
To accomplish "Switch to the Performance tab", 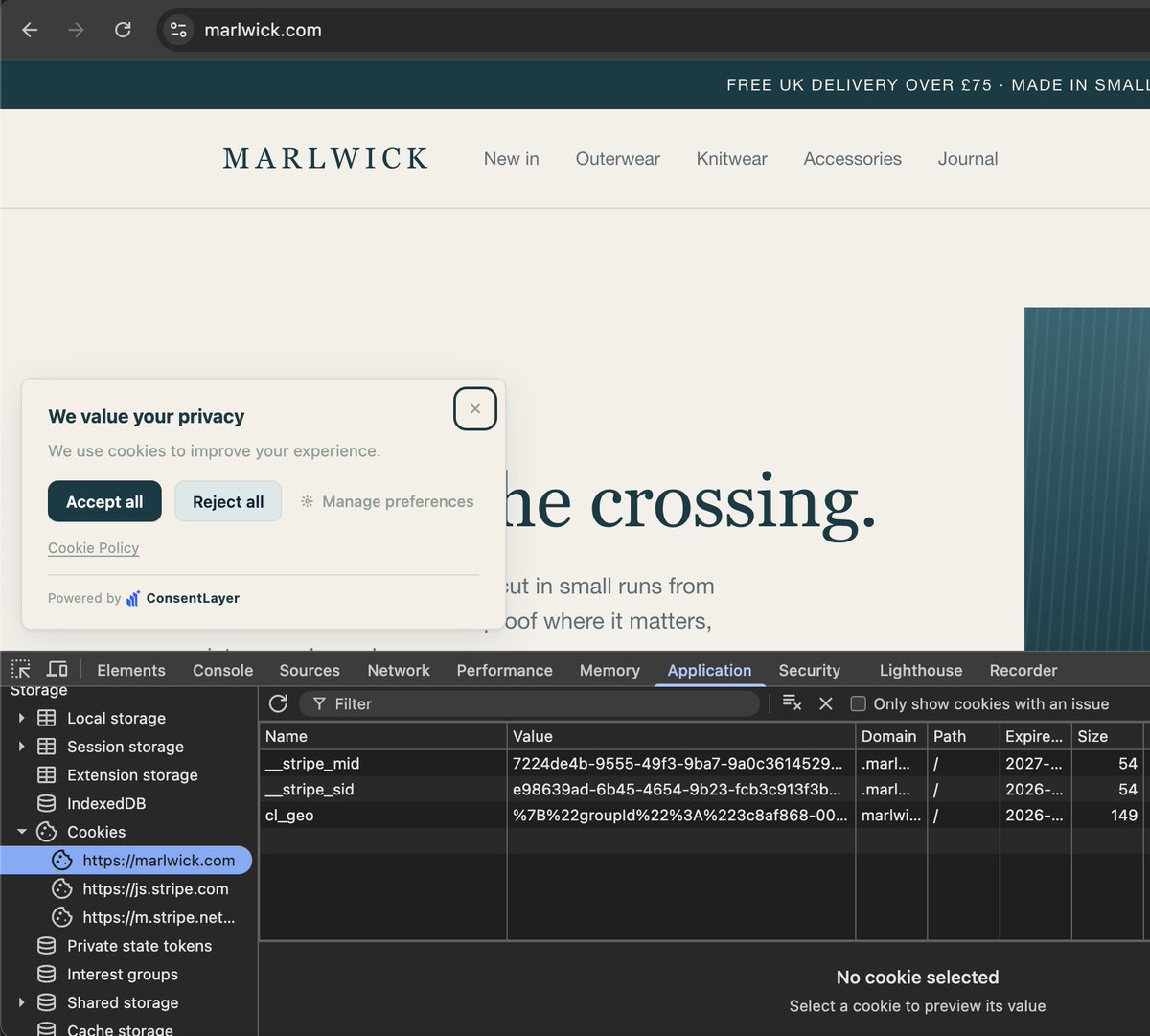I will tap(505, 671).
